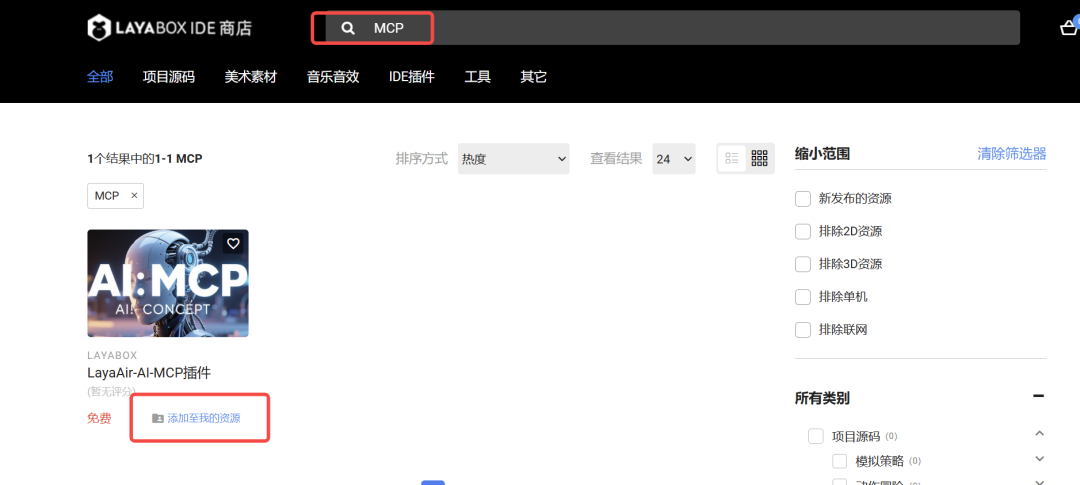The height and width of the screenshot is (485, 1080).
Task: Select the IDE插件 navigation tab
Action: pos(412,76)
